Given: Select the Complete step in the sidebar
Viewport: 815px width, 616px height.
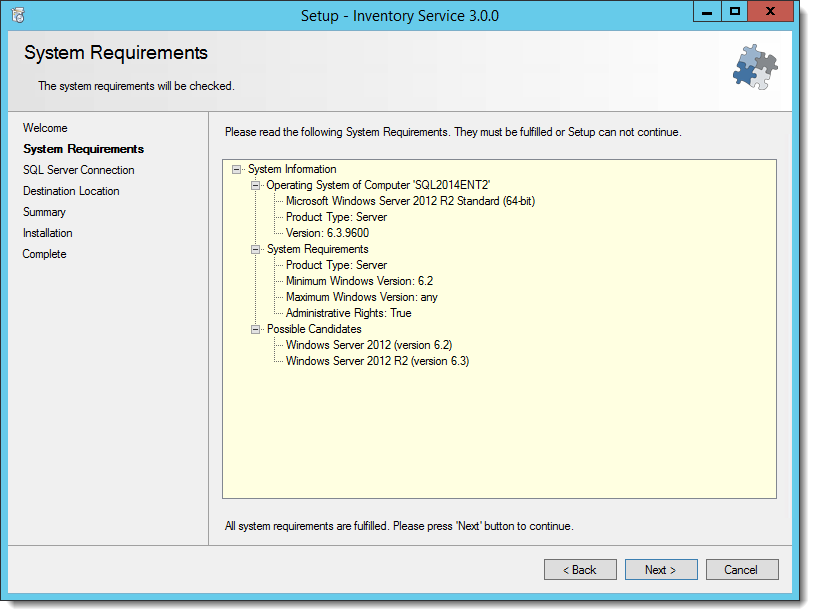Looking at the screenshot, I should coord(45,254).
